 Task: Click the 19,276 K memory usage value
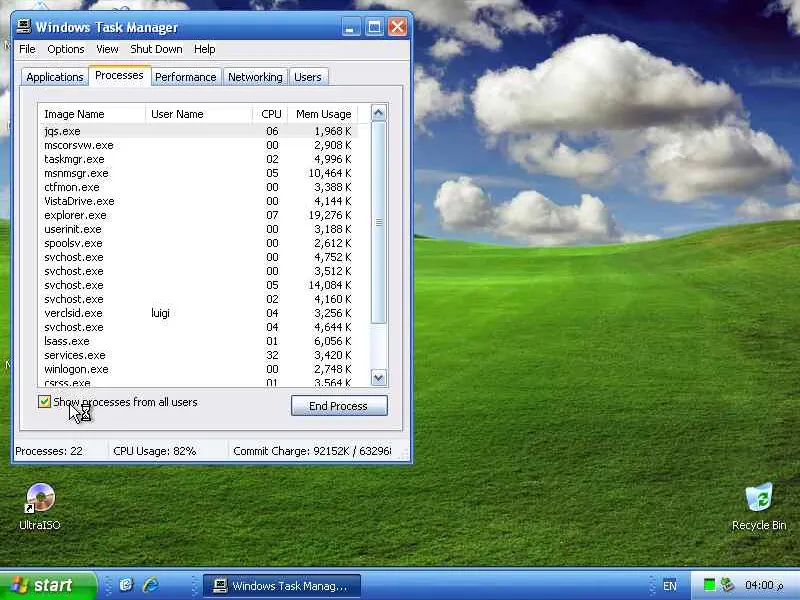(x=330, y=215)
